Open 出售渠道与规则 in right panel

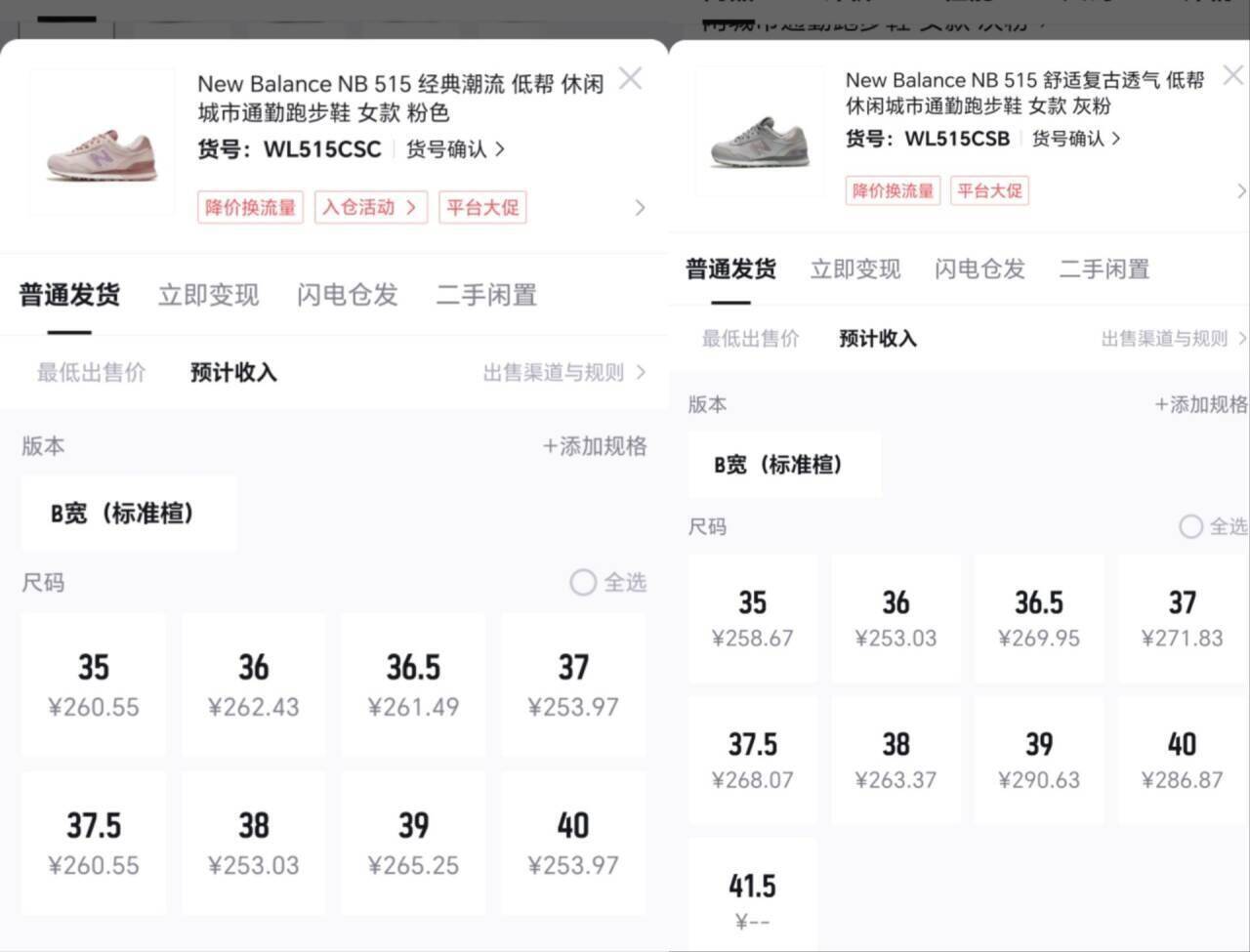click(1174, 339)
